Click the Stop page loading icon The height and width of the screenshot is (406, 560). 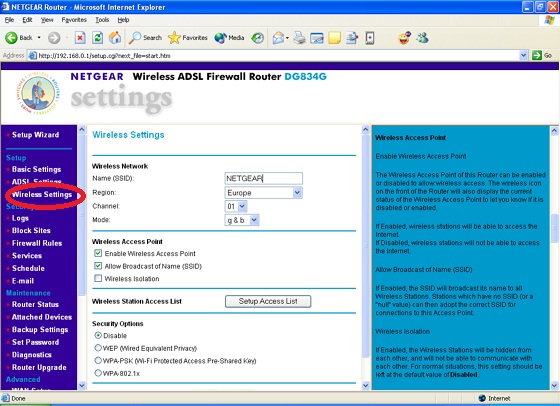point(80,37)
